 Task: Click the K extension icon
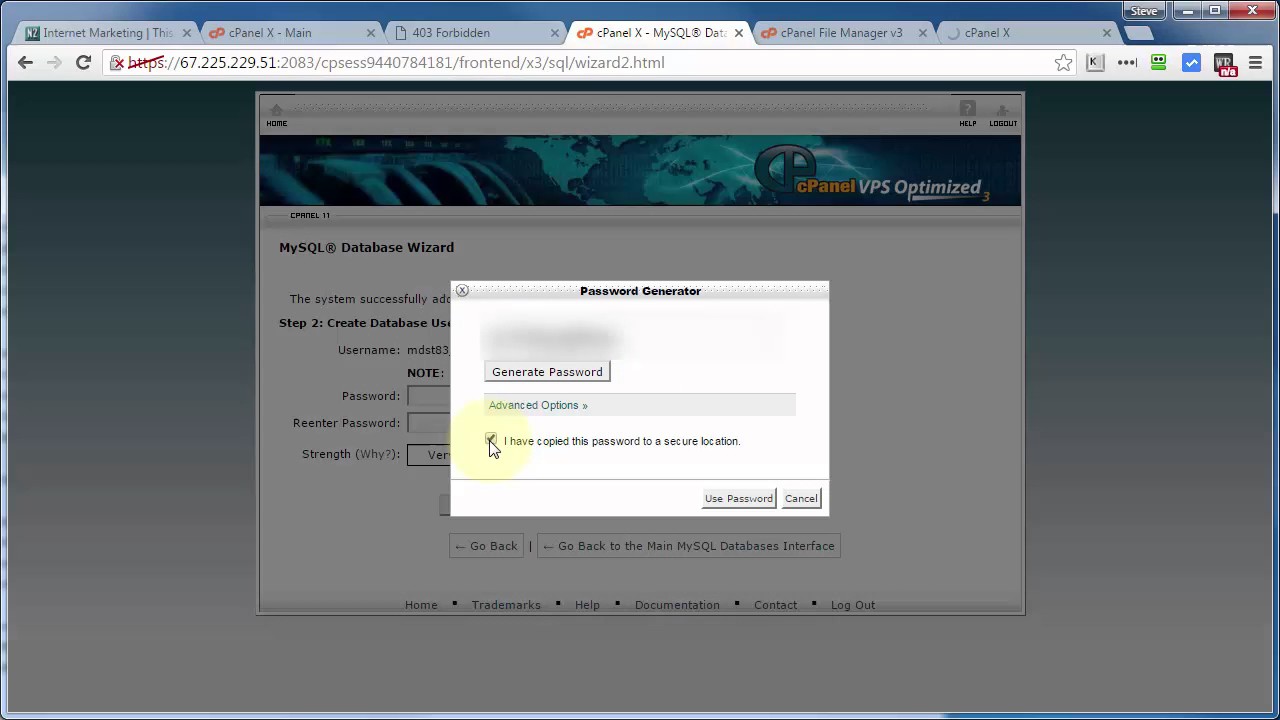(x=1095, y=63)
